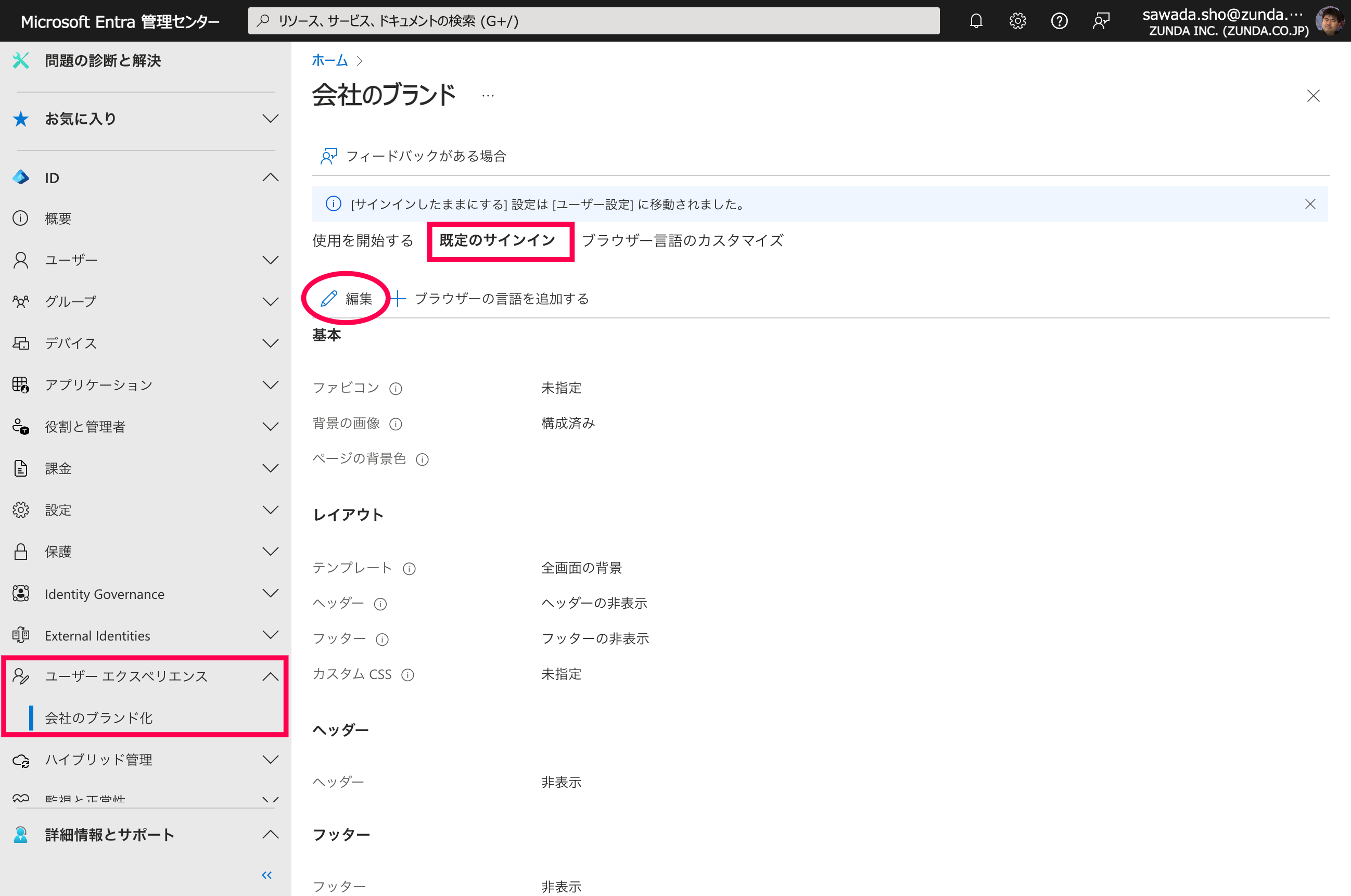Image resolution: width=1351 pixels, height=896 pixels.
Task: Click the info icon next to ファビコン
Action: coord(396,389)
